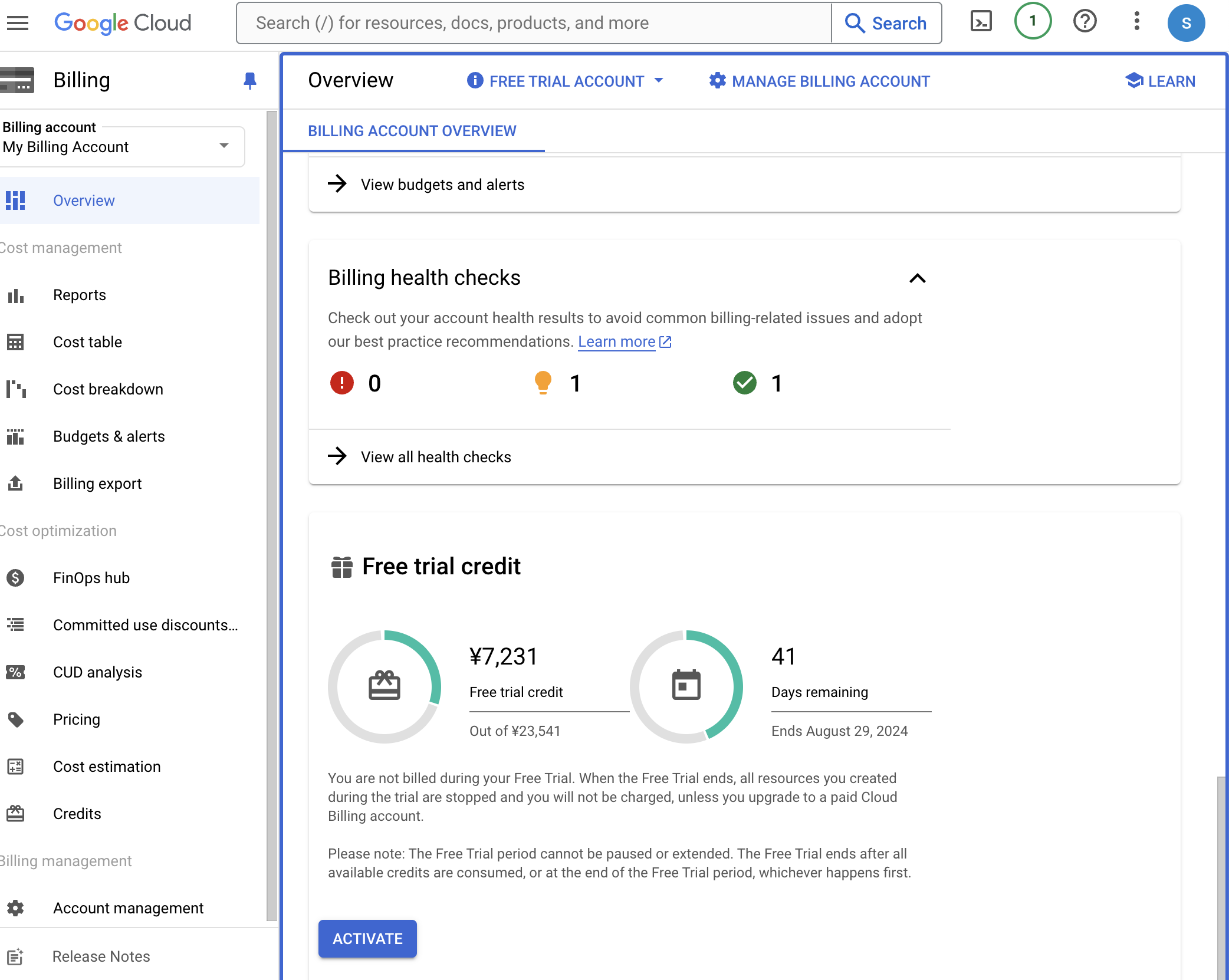Select the Billing Account Overview tab
This screenshot has width=1229, height=980.
click(412, 131)
